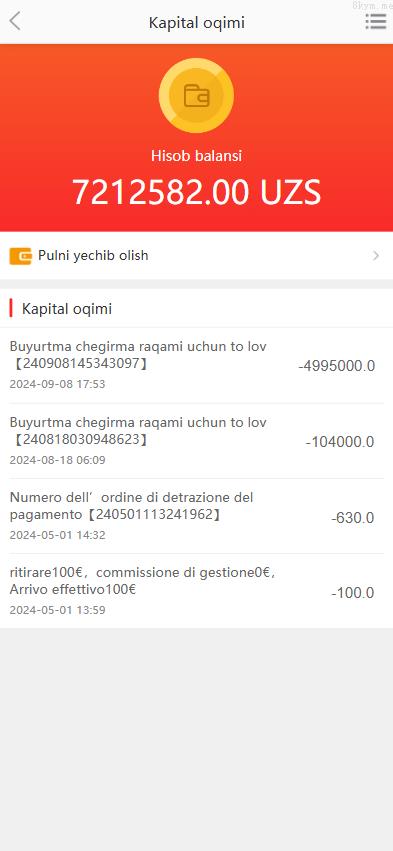Screen dimensions: 393x851
Task: Click the Hisob balansi label
Action: [196, 156]
